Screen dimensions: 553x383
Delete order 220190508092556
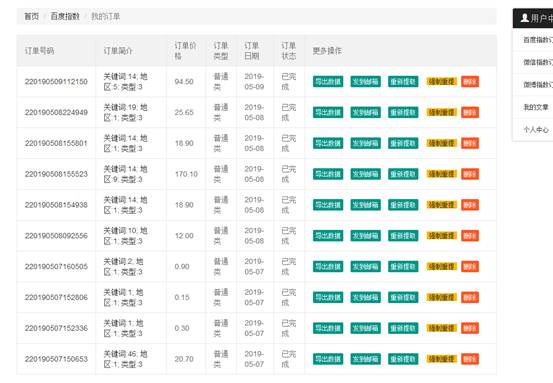tap(470, 236)
